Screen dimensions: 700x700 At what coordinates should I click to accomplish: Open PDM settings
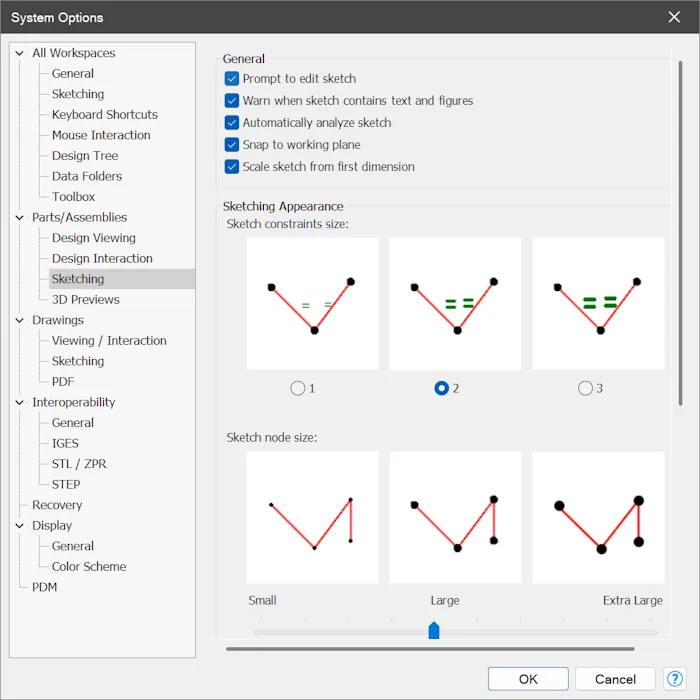pos(45,587)
